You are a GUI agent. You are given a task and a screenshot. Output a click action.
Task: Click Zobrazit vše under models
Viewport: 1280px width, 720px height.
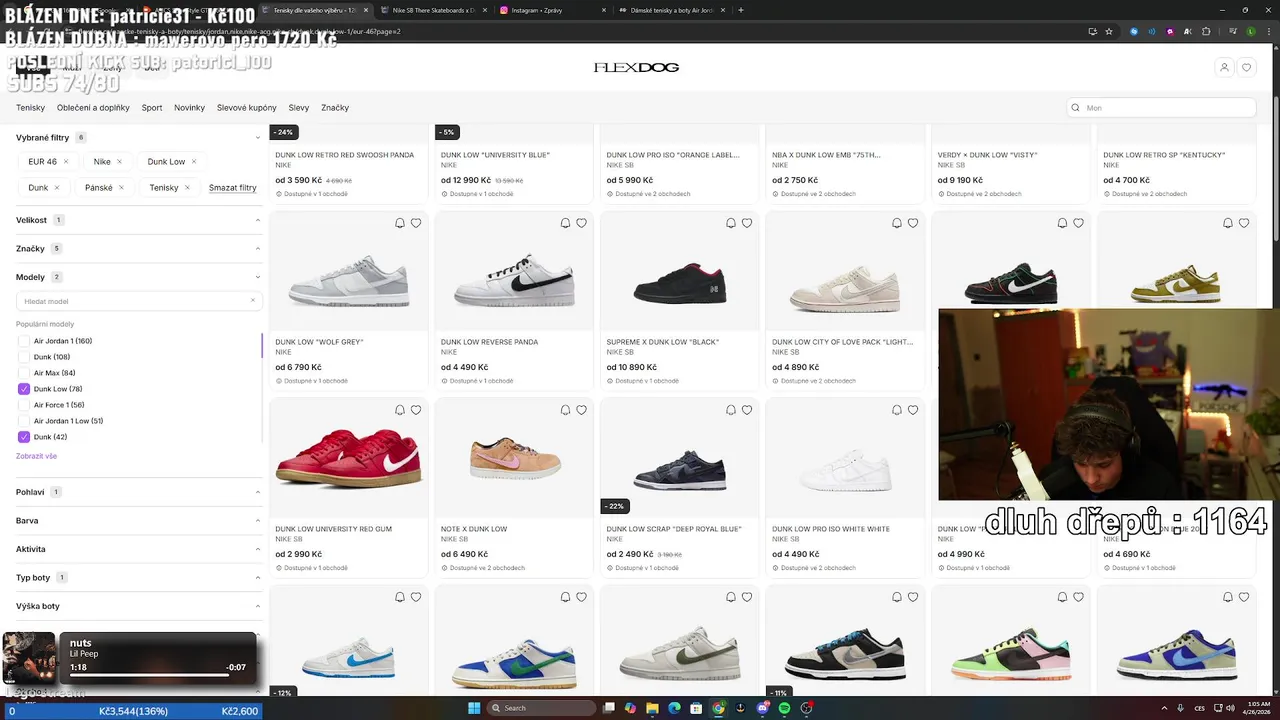36,456
